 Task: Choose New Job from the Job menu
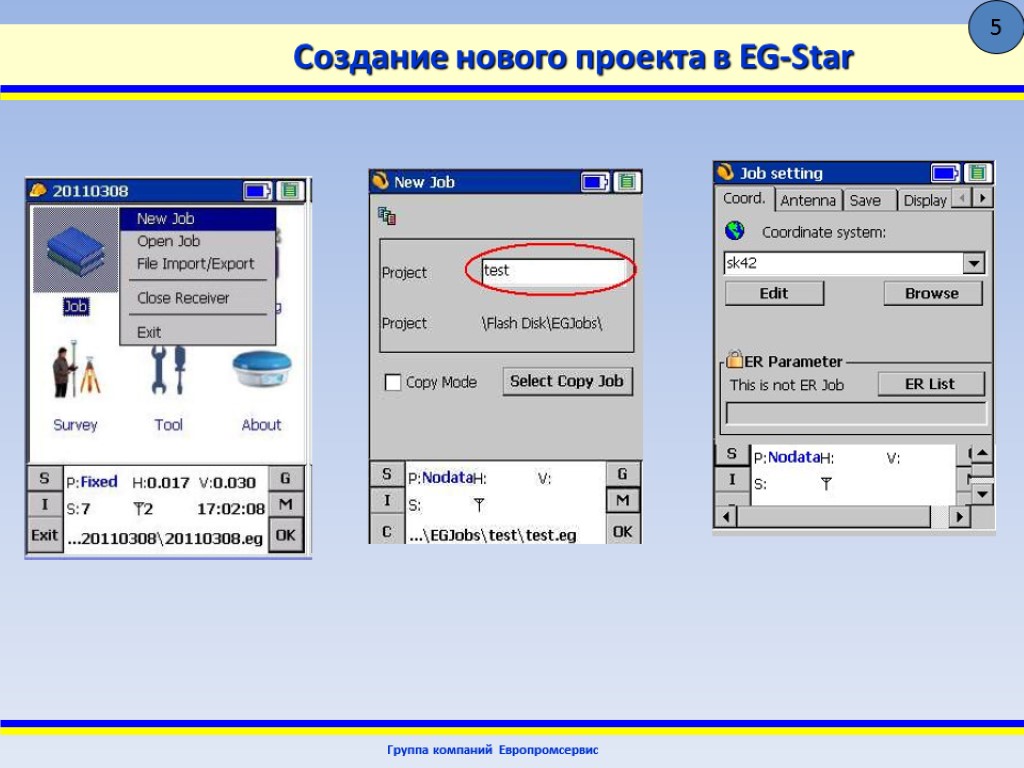(198, 219)
